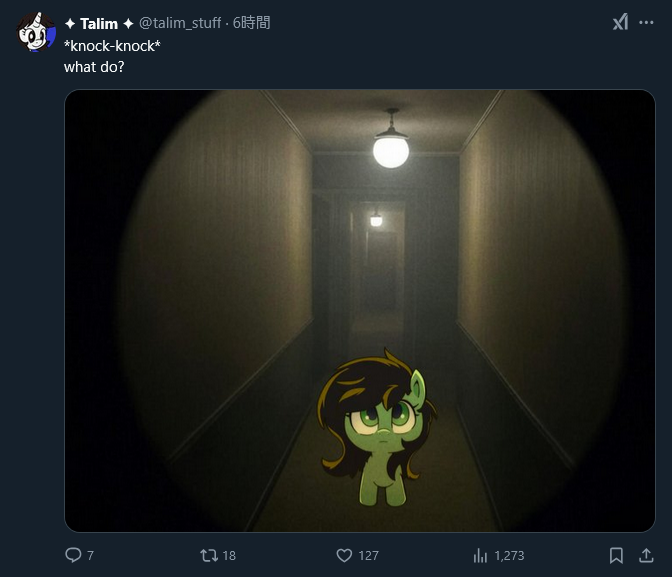This screenshot has width=672, height=577.
Task: Open the @talim_stuff handle link
Action: pos(180,23)
